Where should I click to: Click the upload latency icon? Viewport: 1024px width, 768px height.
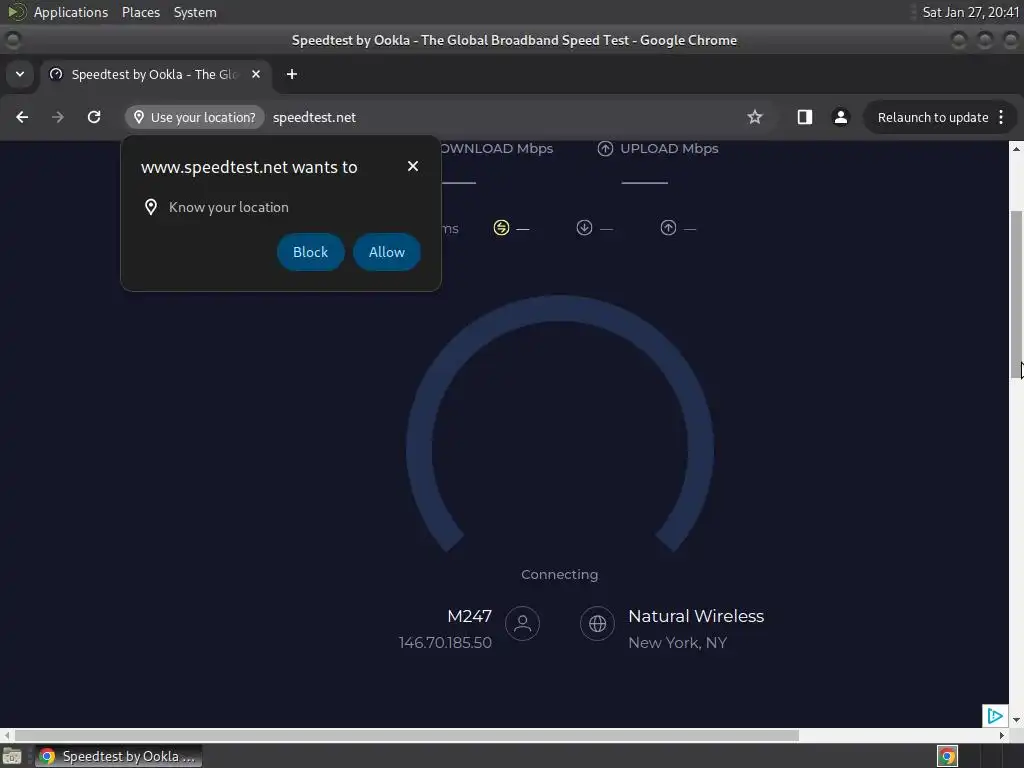(668, 227)
